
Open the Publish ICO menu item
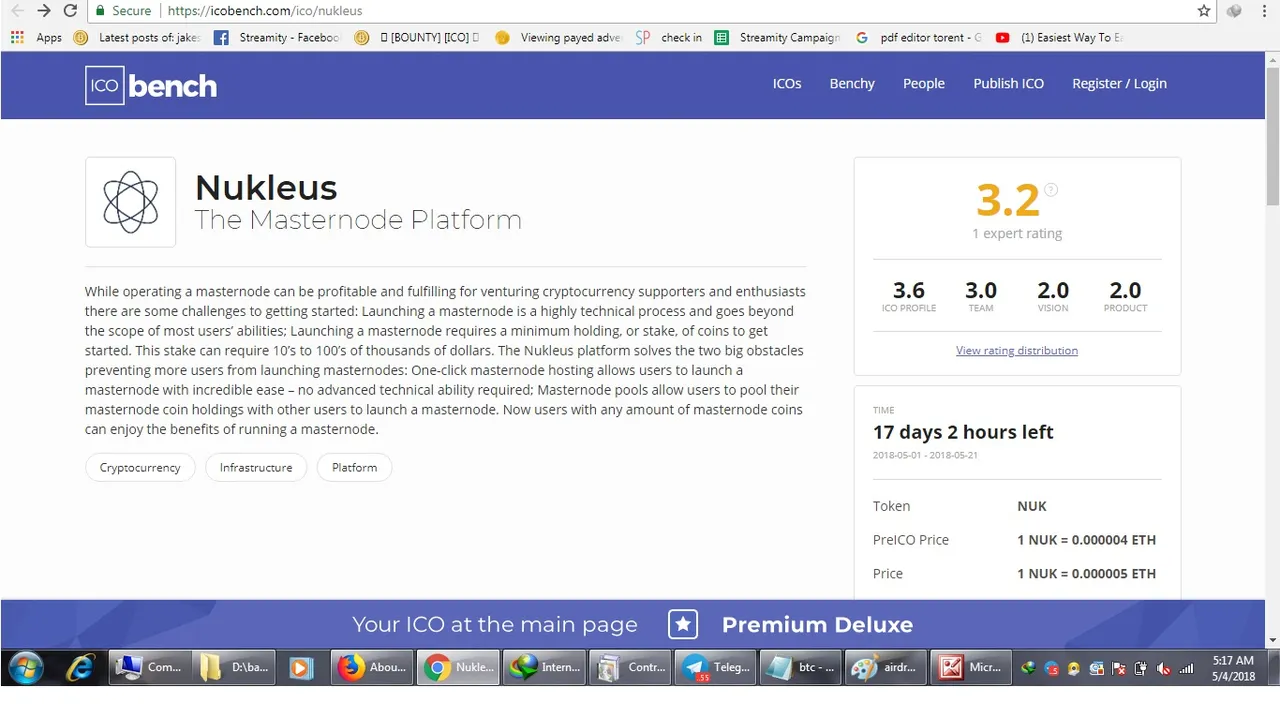pyautogui.click(x=1008, y=84)
